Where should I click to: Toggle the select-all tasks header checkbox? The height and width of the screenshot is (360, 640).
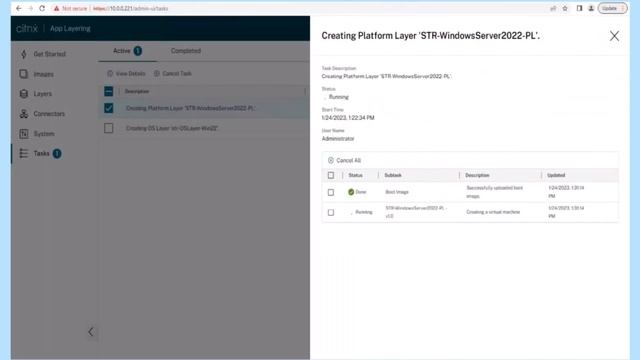coord(109,91)
